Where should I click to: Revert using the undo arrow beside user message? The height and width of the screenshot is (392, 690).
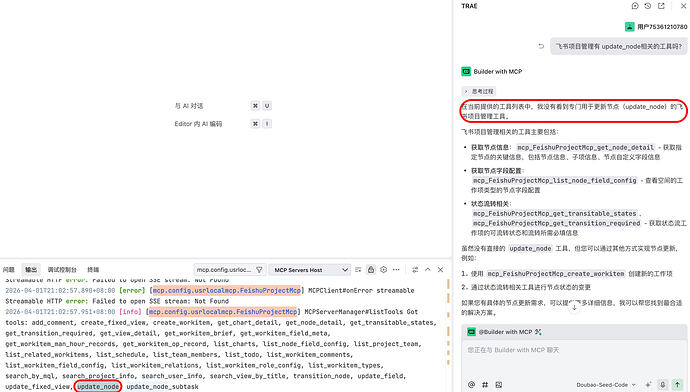point(541,46)
